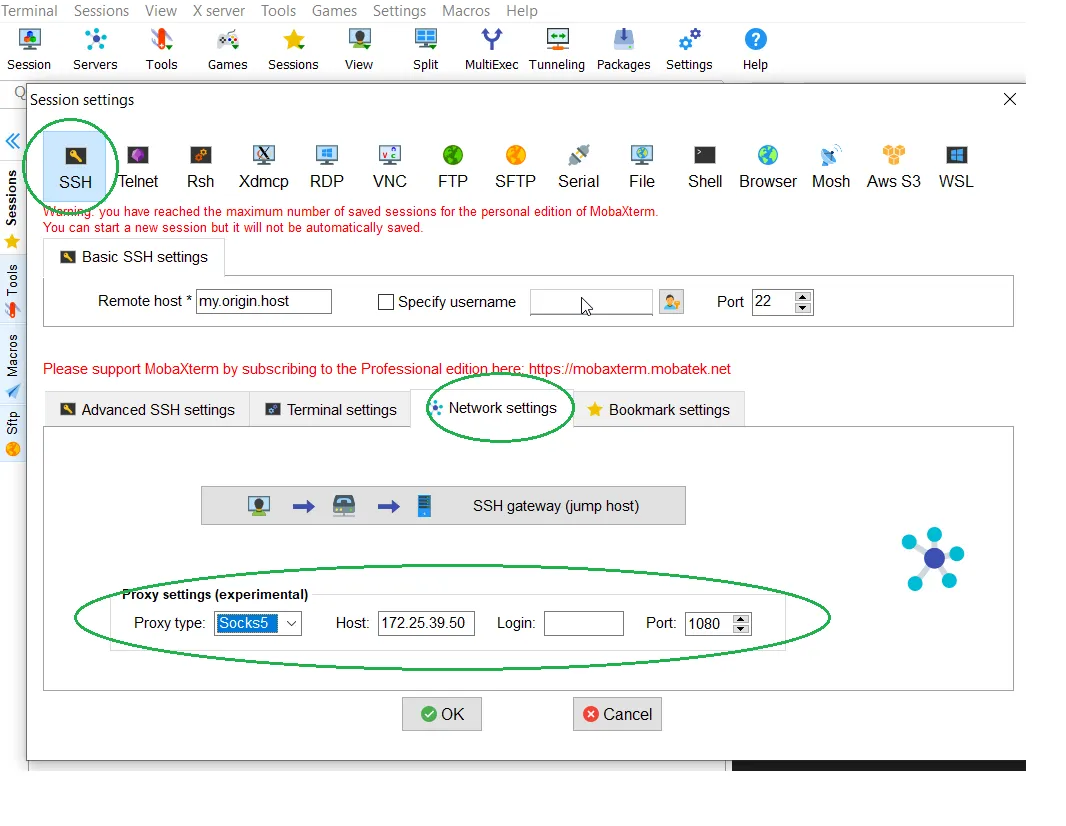1066x826 pixels.
Task: Open the Terminal menu
Action: [29, 11]
